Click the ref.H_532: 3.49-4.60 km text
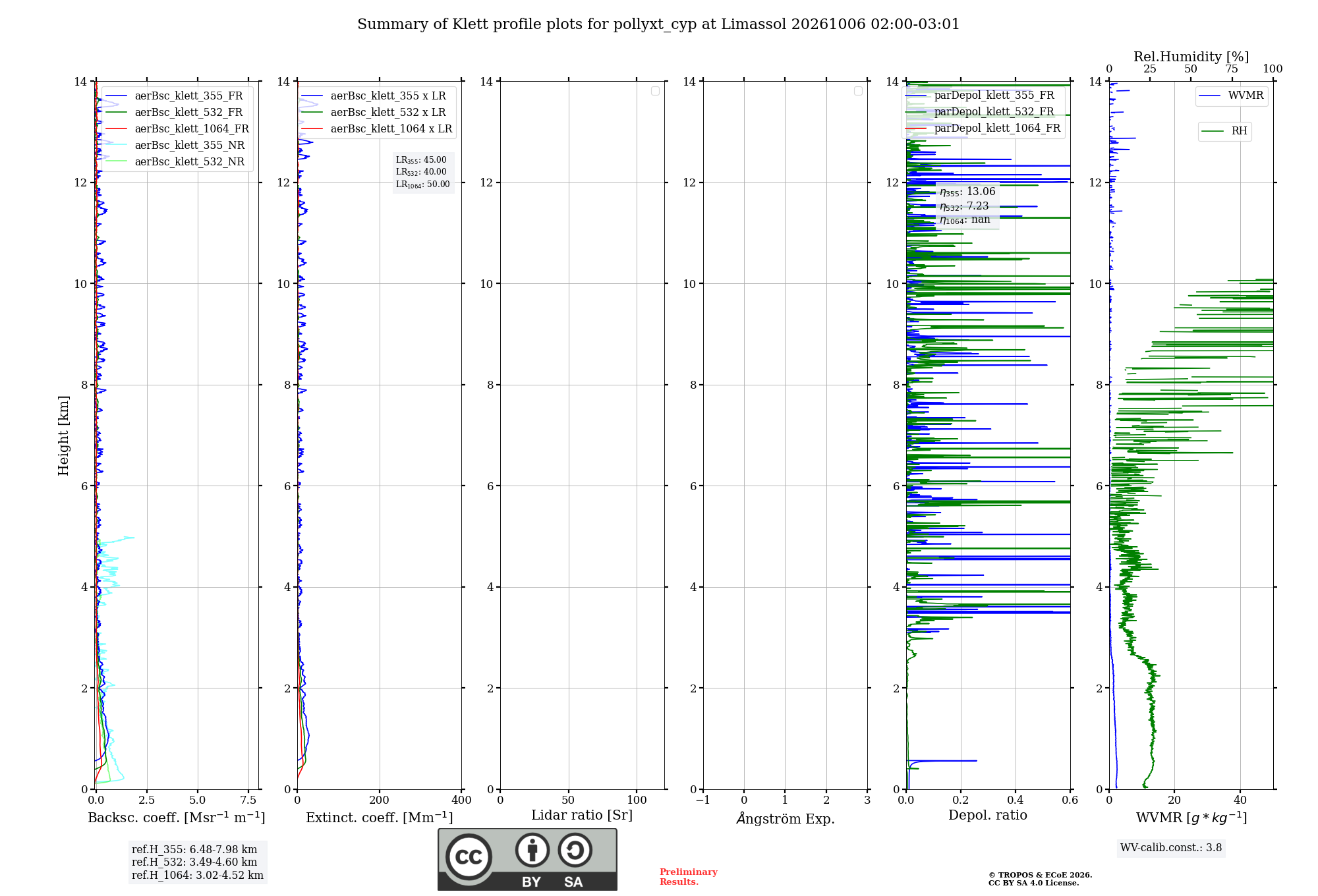 point(194,862)
